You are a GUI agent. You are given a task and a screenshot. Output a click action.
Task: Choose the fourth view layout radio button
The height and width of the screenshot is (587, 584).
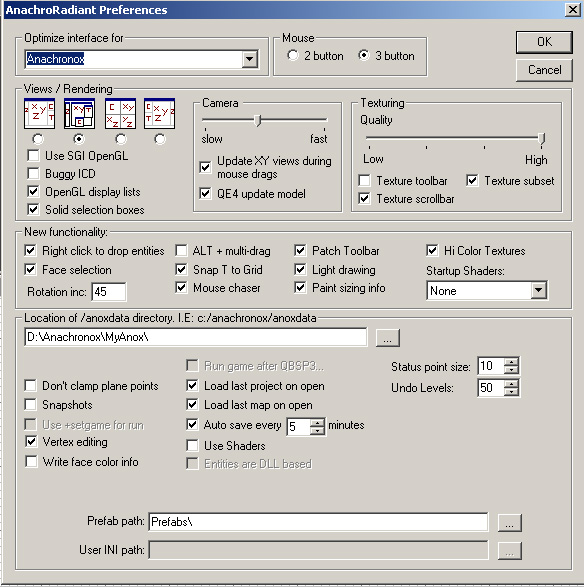160,139
